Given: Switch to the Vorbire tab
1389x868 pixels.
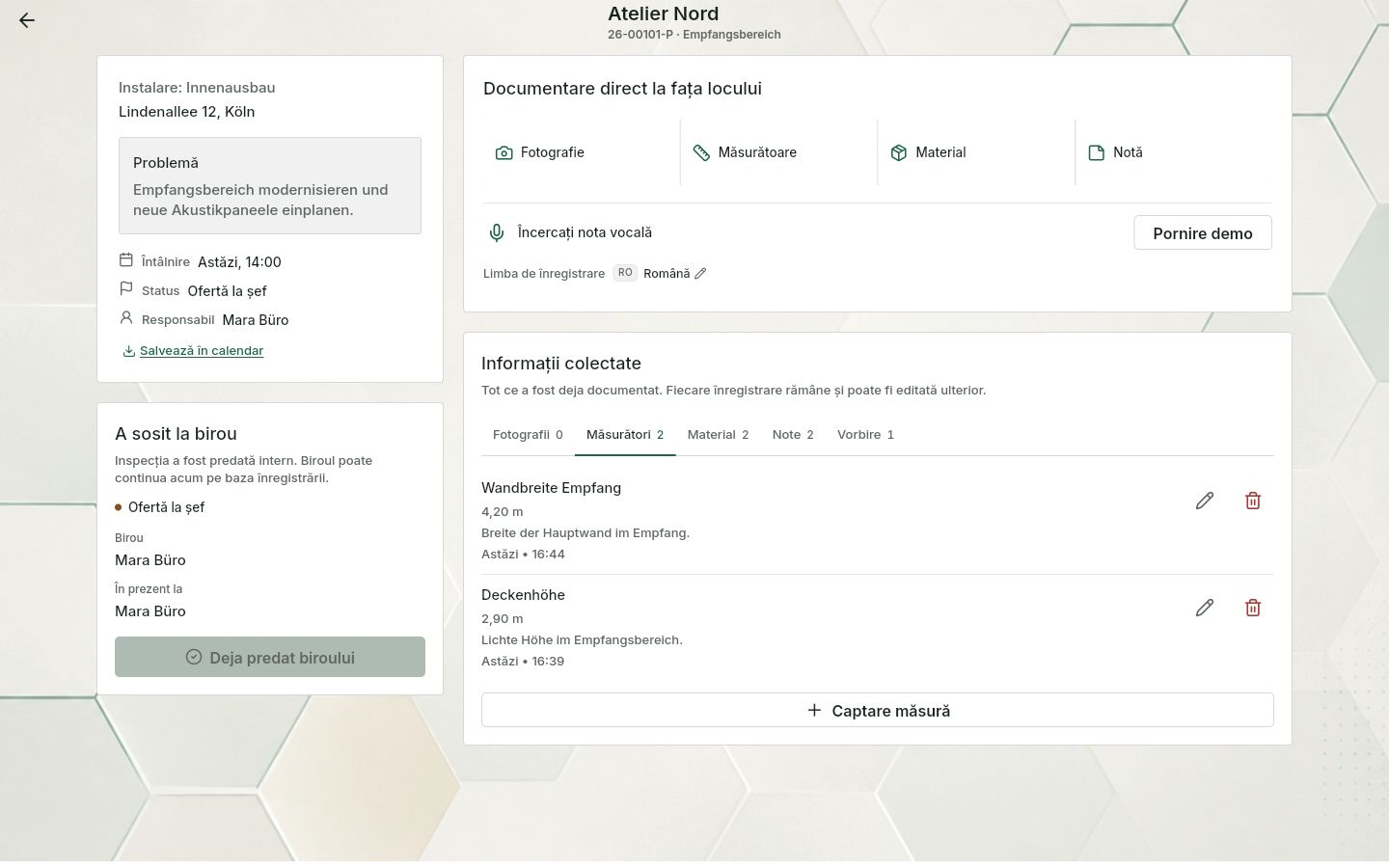Looking at the screenshot, I should (x=865, y=435).
